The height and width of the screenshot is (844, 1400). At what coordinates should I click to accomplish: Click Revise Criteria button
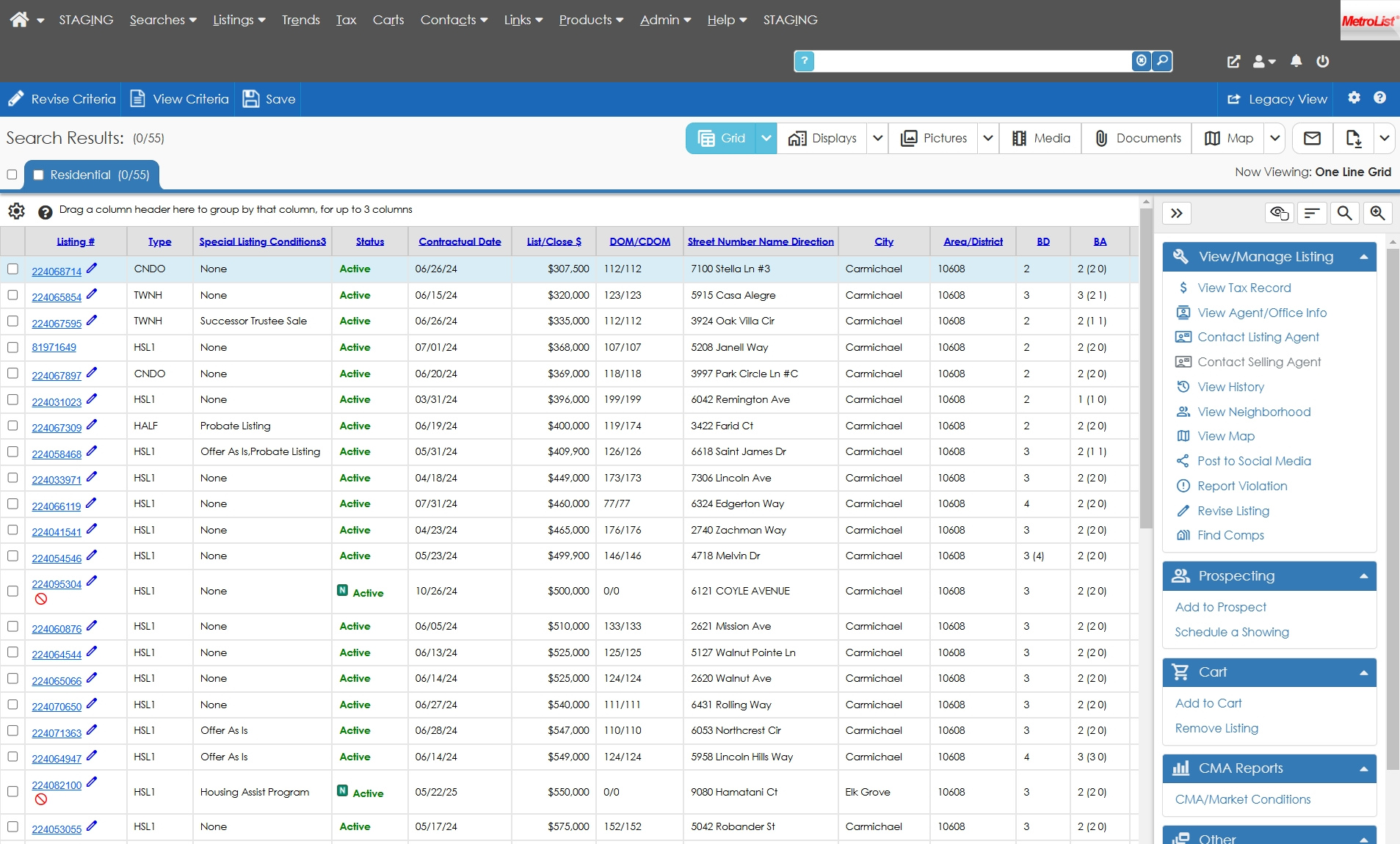(x=62, y=99)
